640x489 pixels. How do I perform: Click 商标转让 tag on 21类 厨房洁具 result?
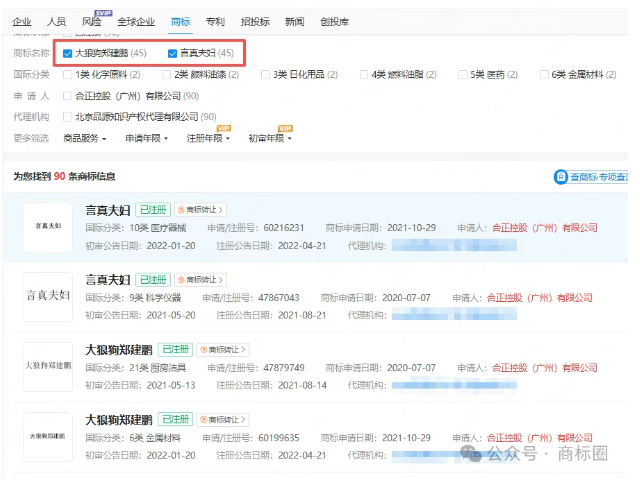(222, 349)
